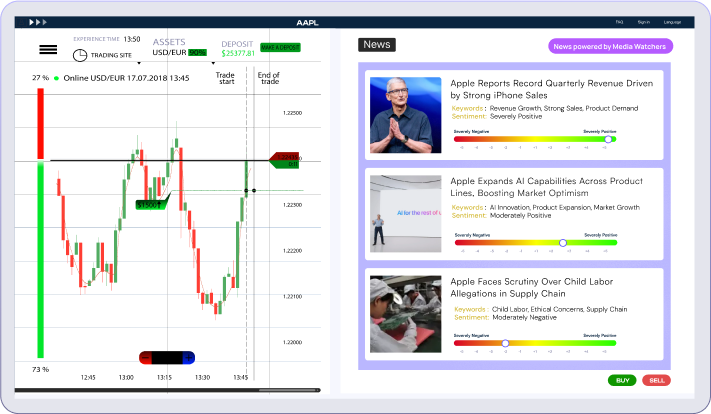This screenshot has width=711, height=414.
Task: Click the 13:15 time axis label
Action: point(164,377)
